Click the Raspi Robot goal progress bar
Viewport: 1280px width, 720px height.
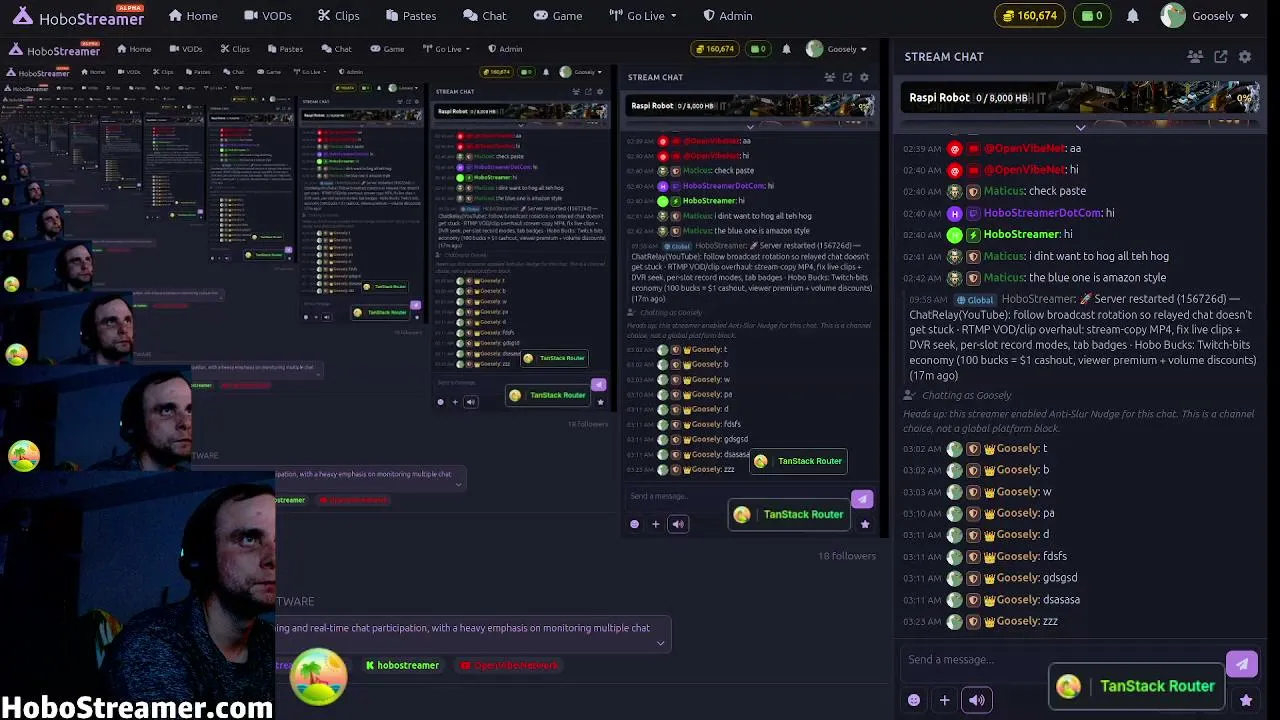(x=1080, y=98)
